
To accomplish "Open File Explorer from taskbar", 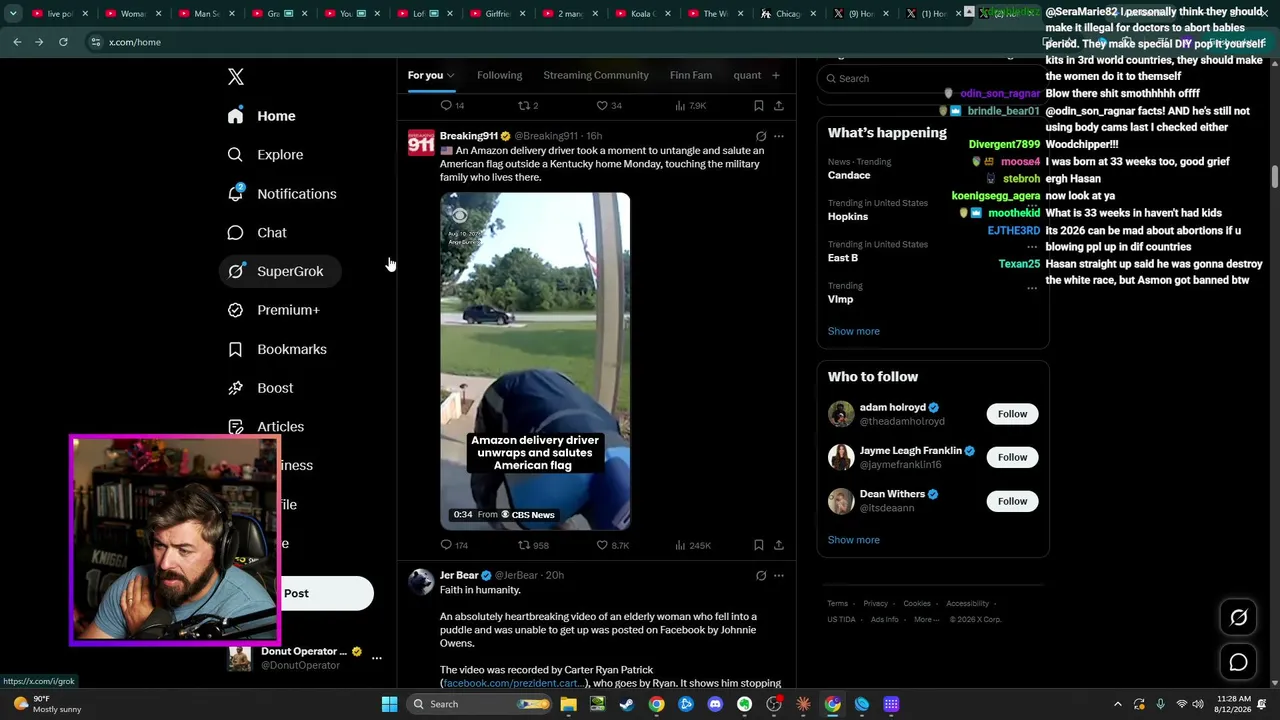I will tap(568, 704).
